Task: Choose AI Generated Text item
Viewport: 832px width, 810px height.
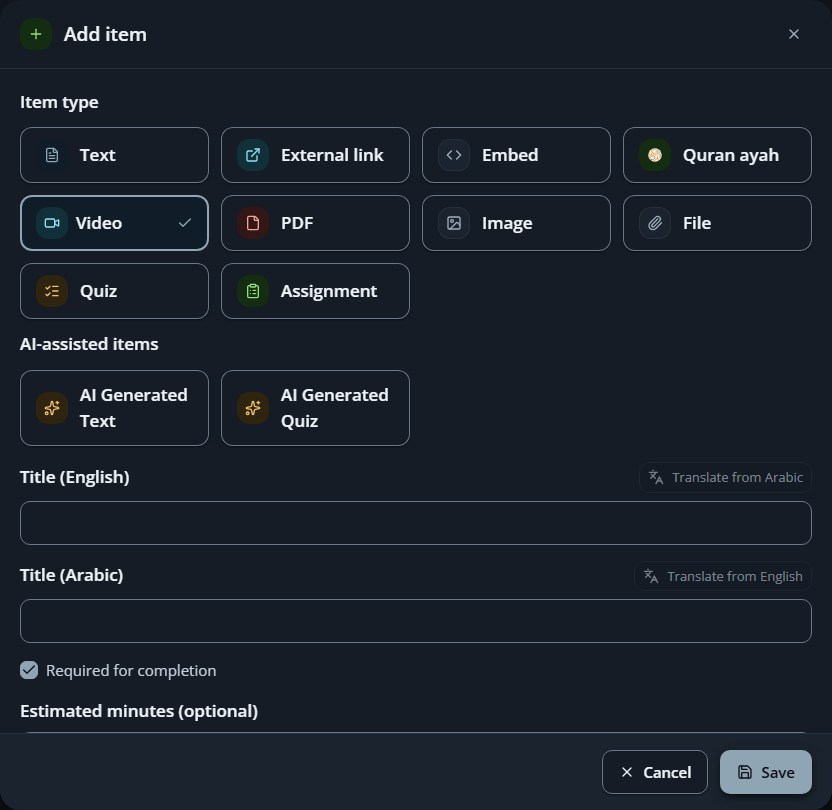Action: tap(114, 408)
